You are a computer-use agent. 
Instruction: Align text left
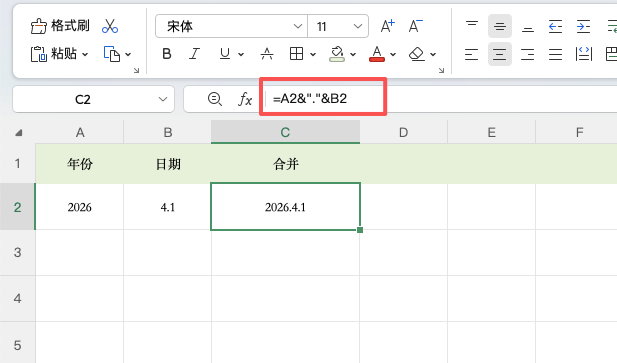[x=471, y=54]
